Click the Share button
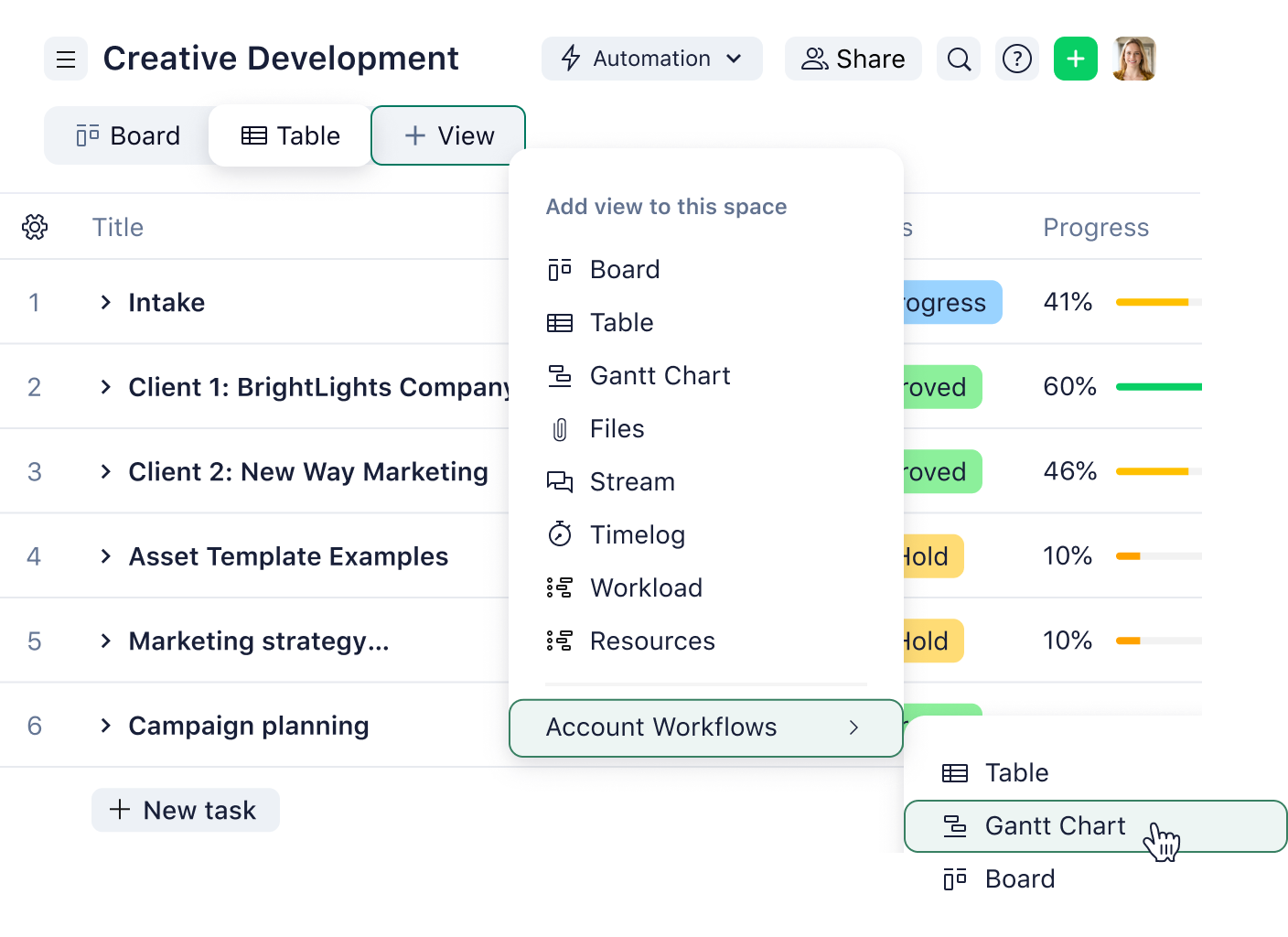This screenshot has width=1288, height=937. pos(852,58)
